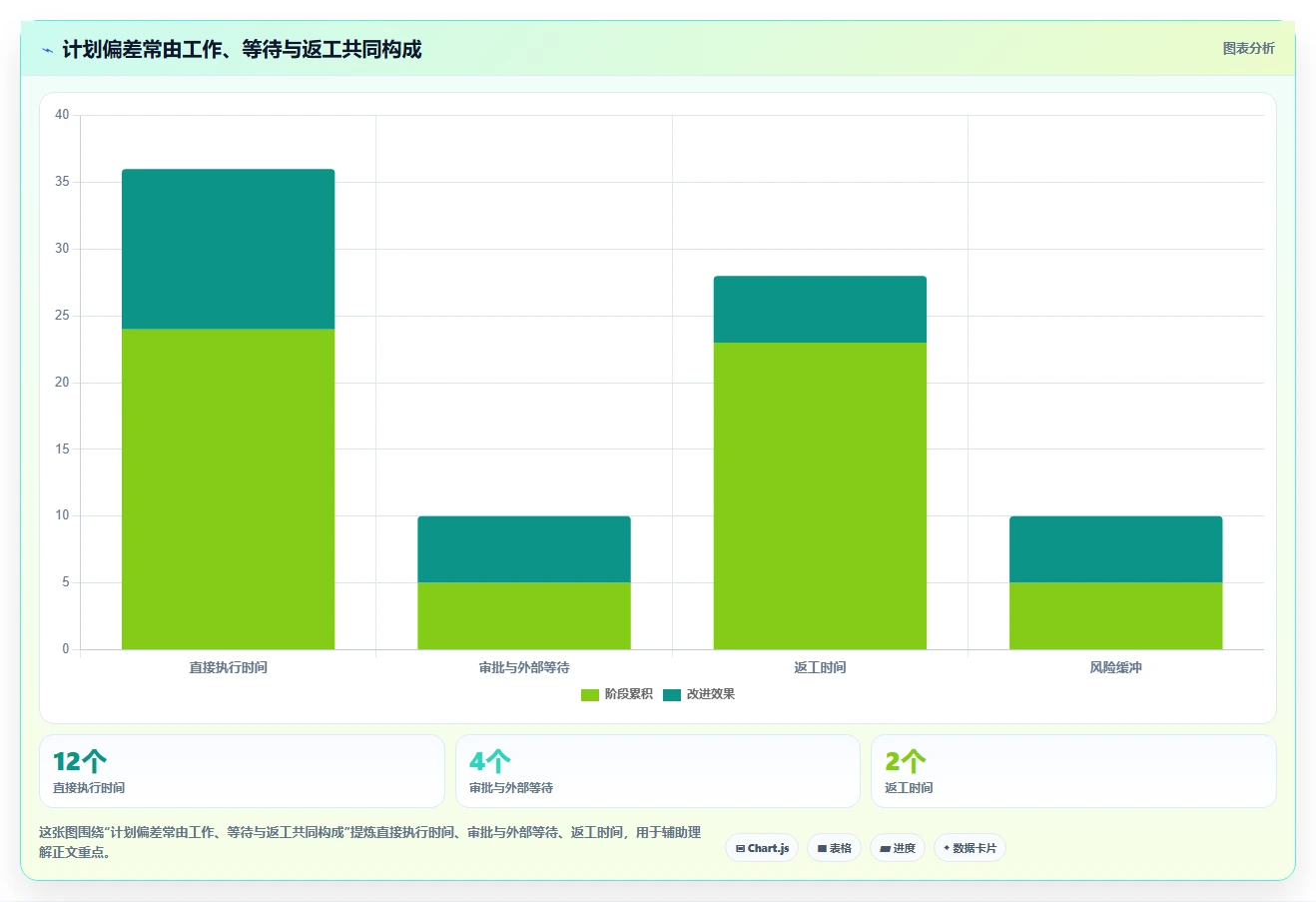The width and height of the screenshot is (1316, 902).
Task: Click the card caption 审批与外部等待 under 4个
Action: pyautogui.click(x=511, y=788)
